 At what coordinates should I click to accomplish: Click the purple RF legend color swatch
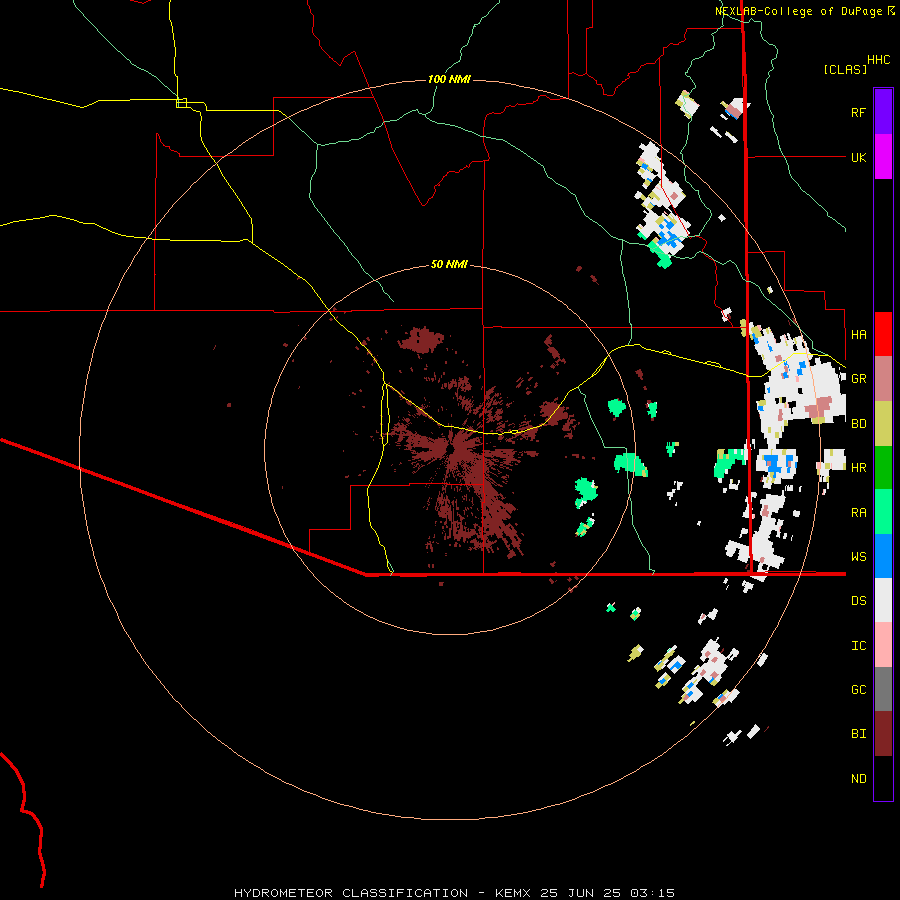coord(883,112)
